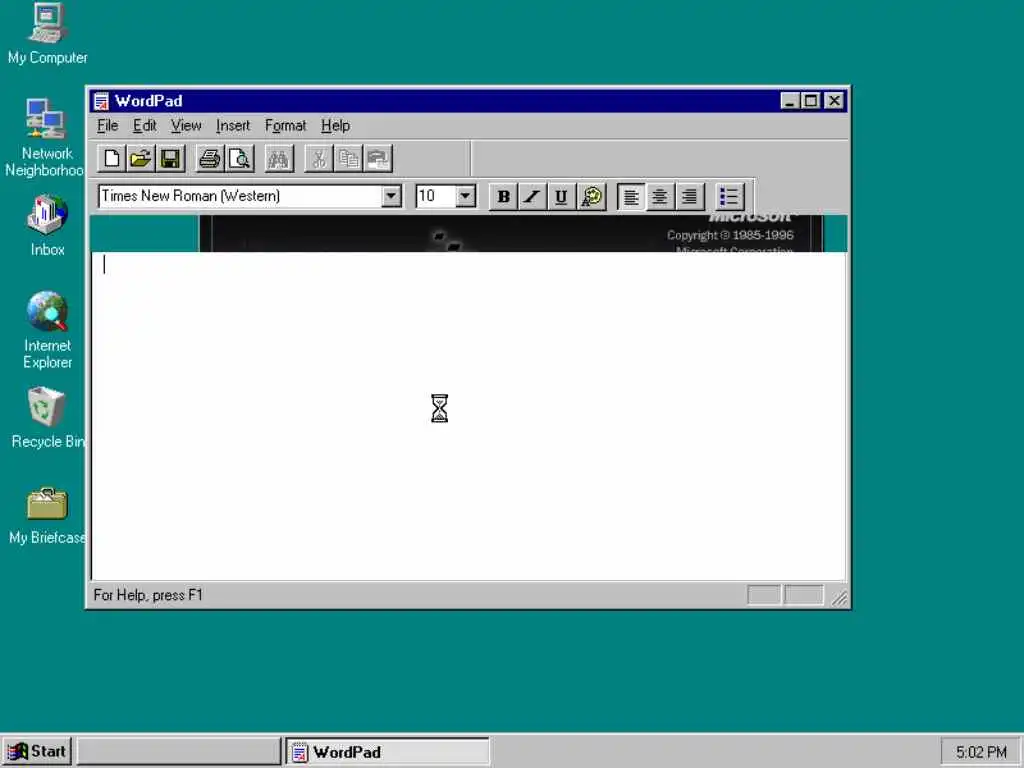Toggle Bullets list style button
The height and width of the screenshot is (768, 1024).
pyautogui.click(x=729, y=197)
